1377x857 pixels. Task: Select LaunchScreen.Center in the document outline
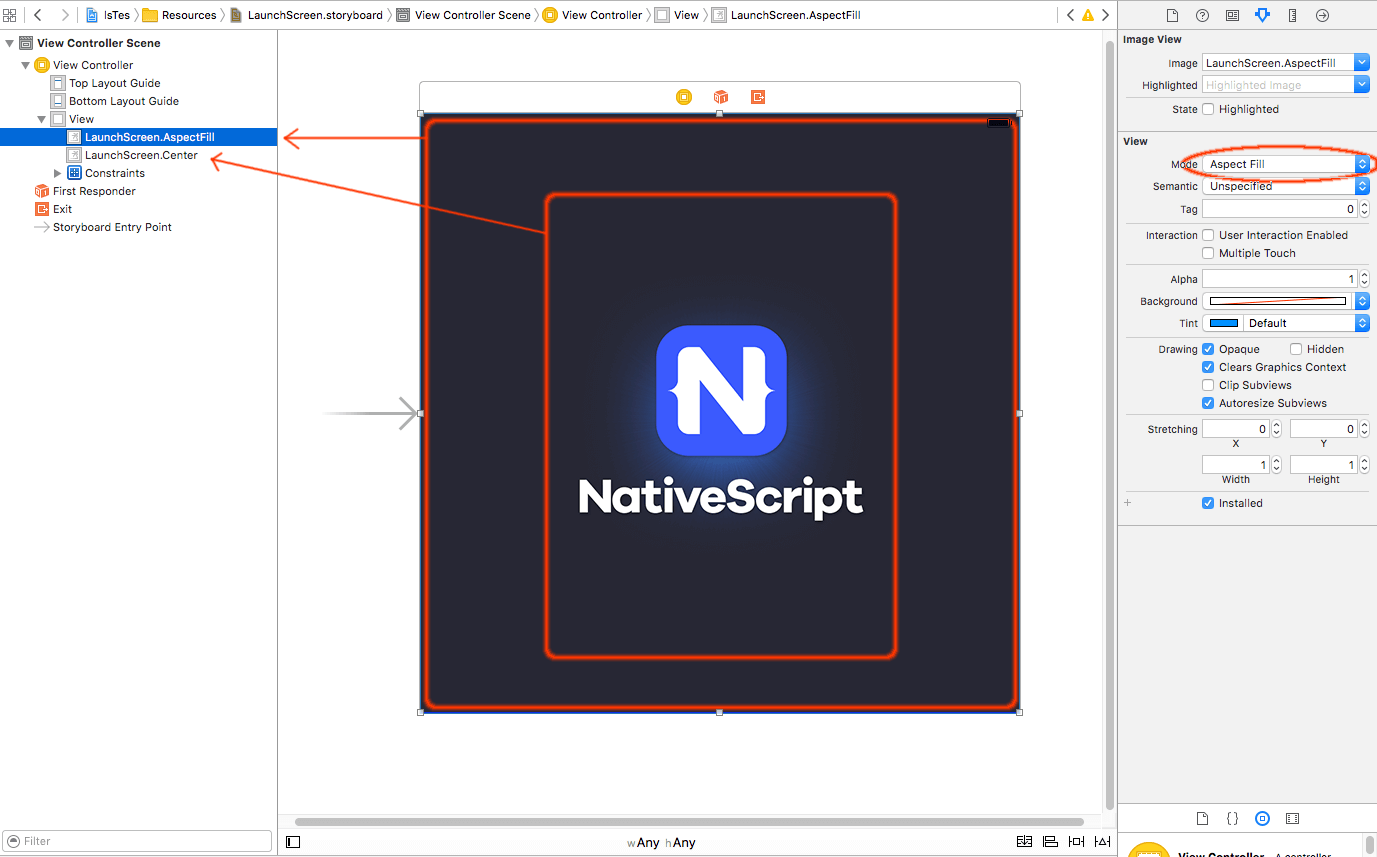(140, 154)
